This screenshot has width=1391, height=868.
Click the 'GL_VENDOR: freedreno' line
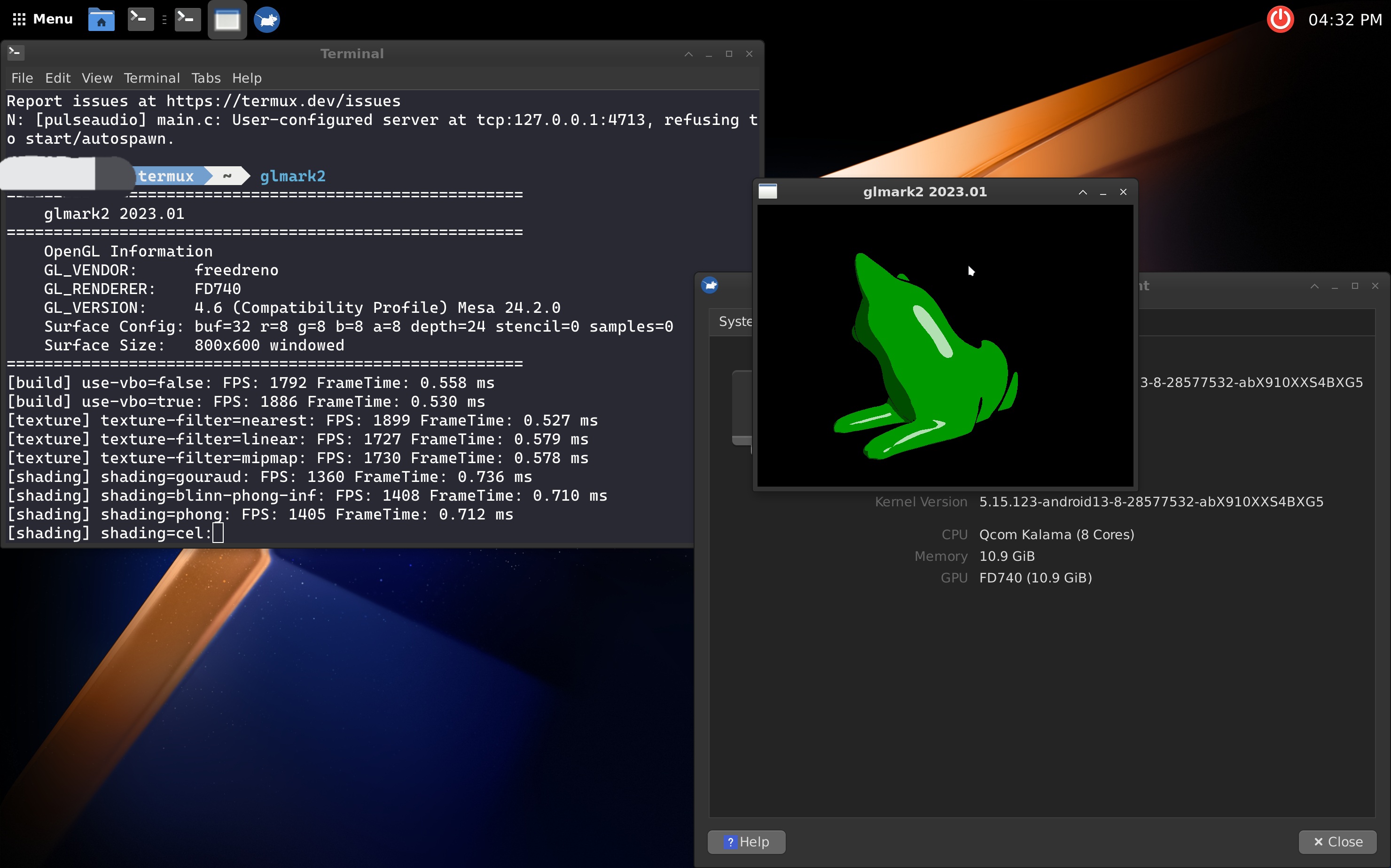click(161, 270)
